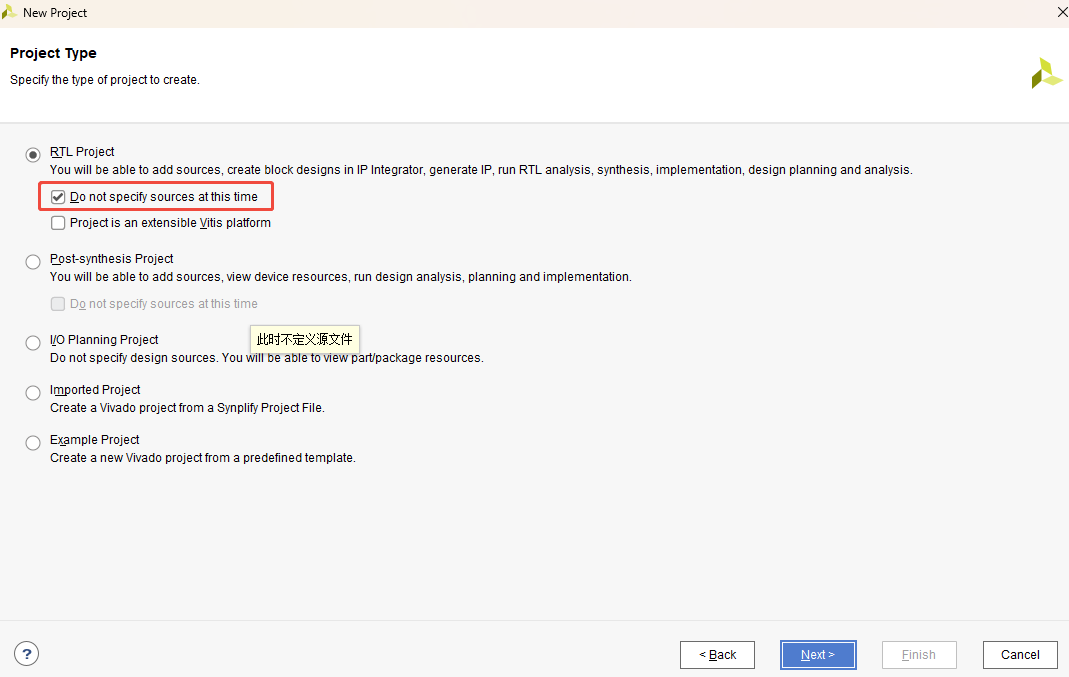
Task: Go to previous page with Back button
Action: [717, 655]
